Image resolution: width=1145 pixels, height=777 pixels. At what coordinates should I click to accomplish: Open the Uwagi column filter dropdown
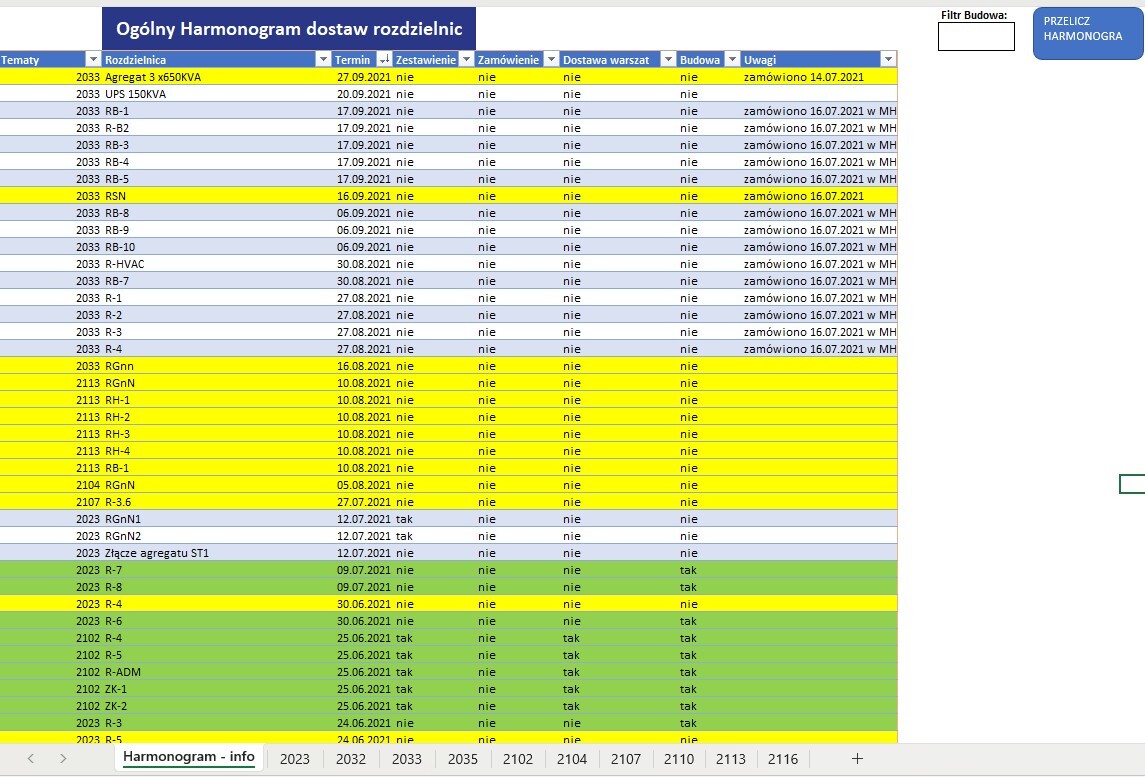coord(888,60)
